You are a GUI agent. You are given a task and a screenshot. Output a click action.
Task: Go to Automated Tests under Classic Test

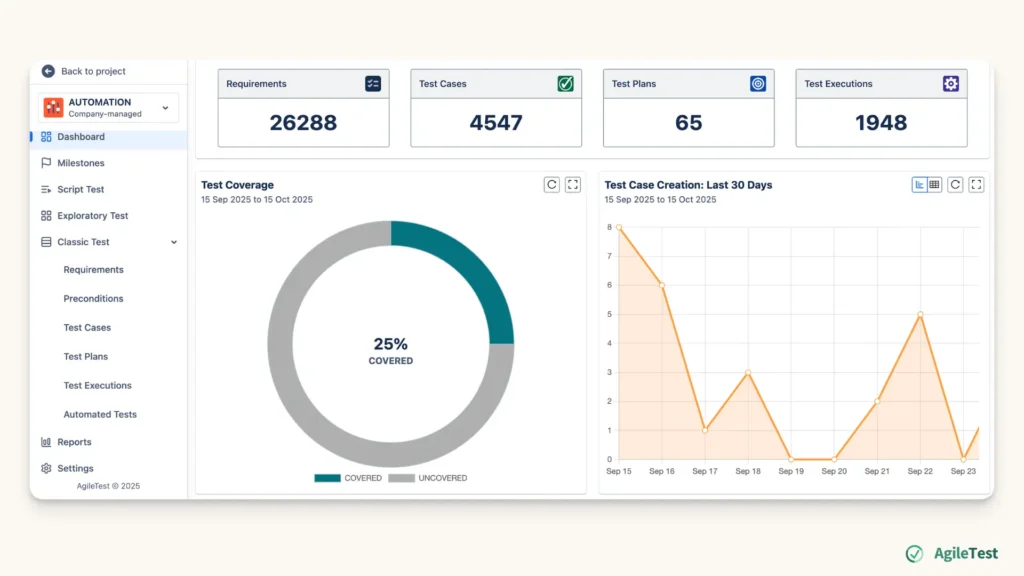pos(100,414)
